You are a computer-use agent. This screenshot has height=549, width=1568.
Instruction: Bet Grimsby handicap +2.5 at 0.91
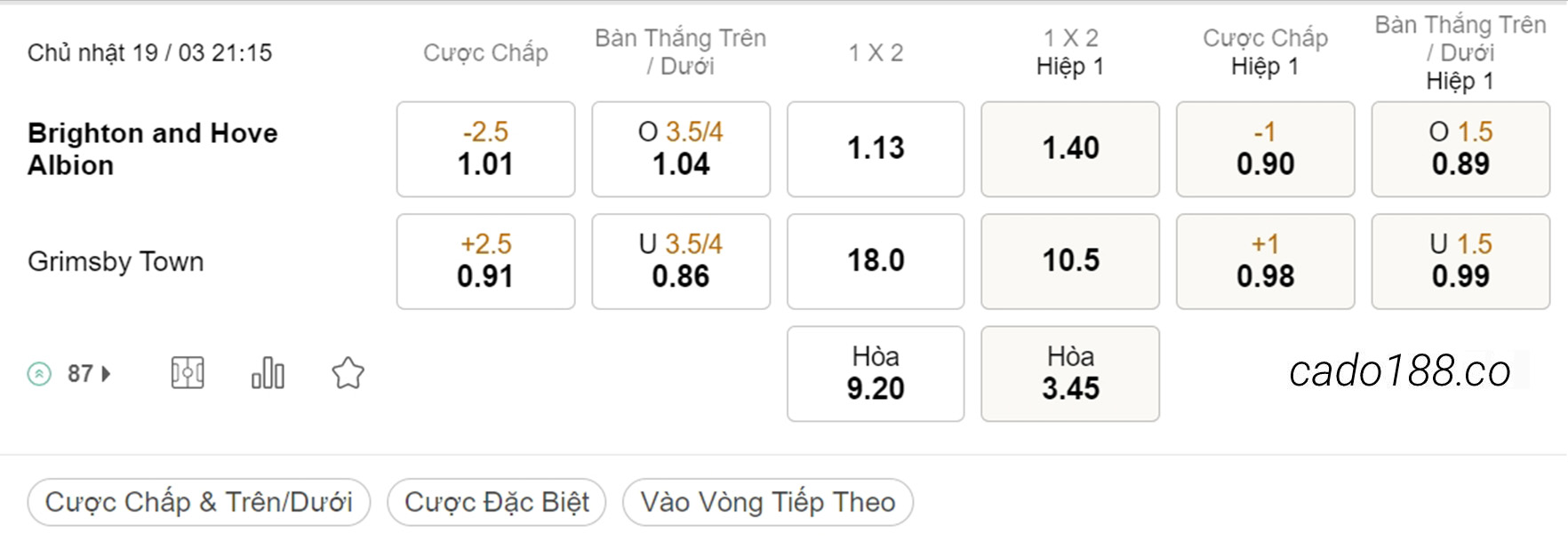(x=485, y=261)
